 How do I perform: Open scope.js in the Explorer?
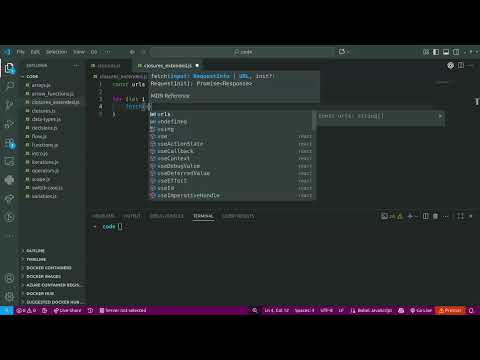coord(41,179)
